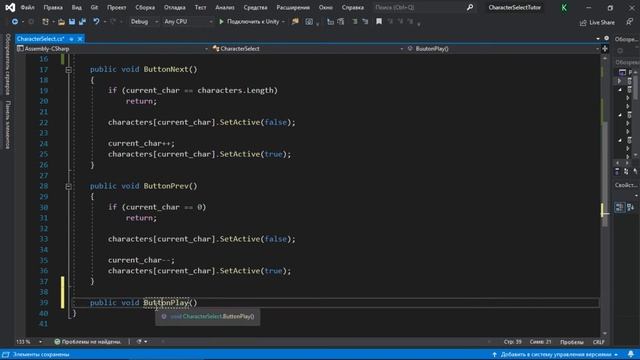Viewport: 640px width, 360px height.
Task: Click the no problems found checkmark icon
Action: coord(57,342)
